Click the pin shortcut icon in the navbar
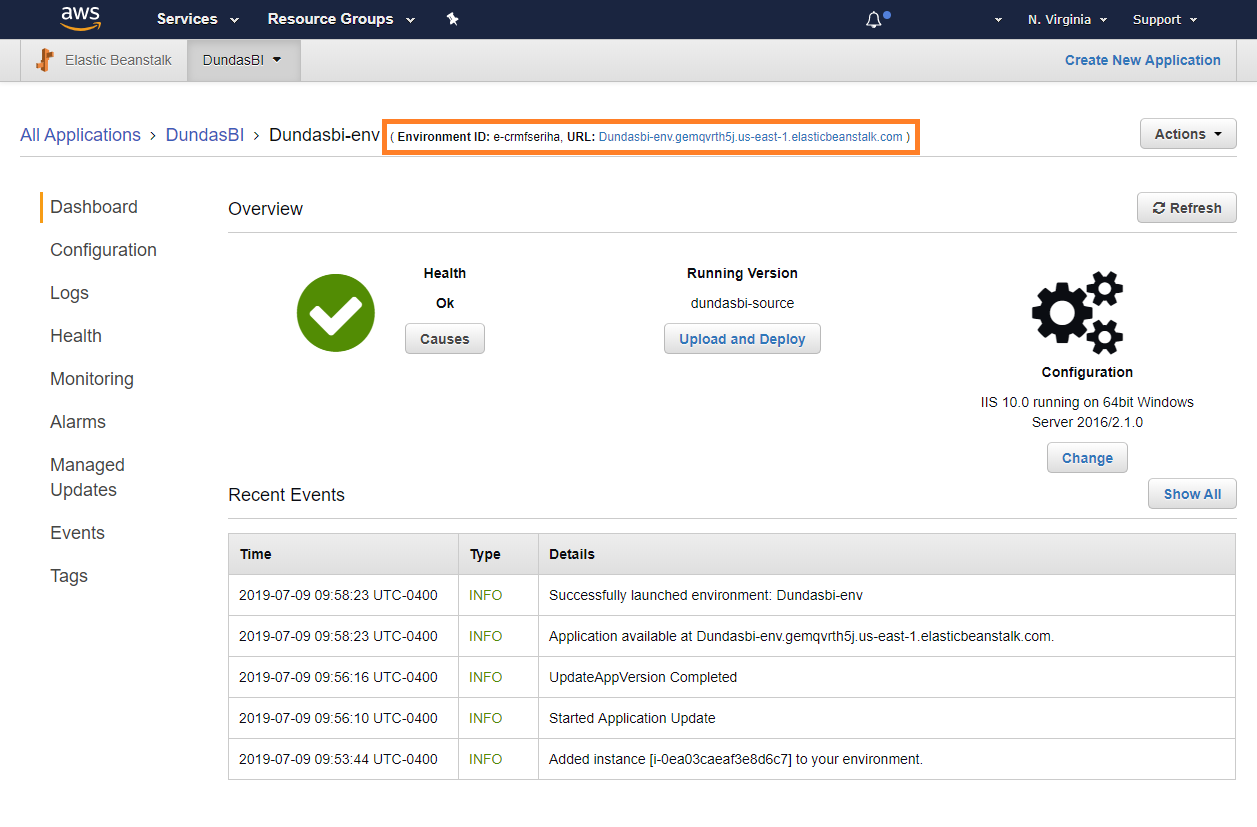Image resolution: width=1257 pixels, height=827 pixels. click(x=452, y=18)
